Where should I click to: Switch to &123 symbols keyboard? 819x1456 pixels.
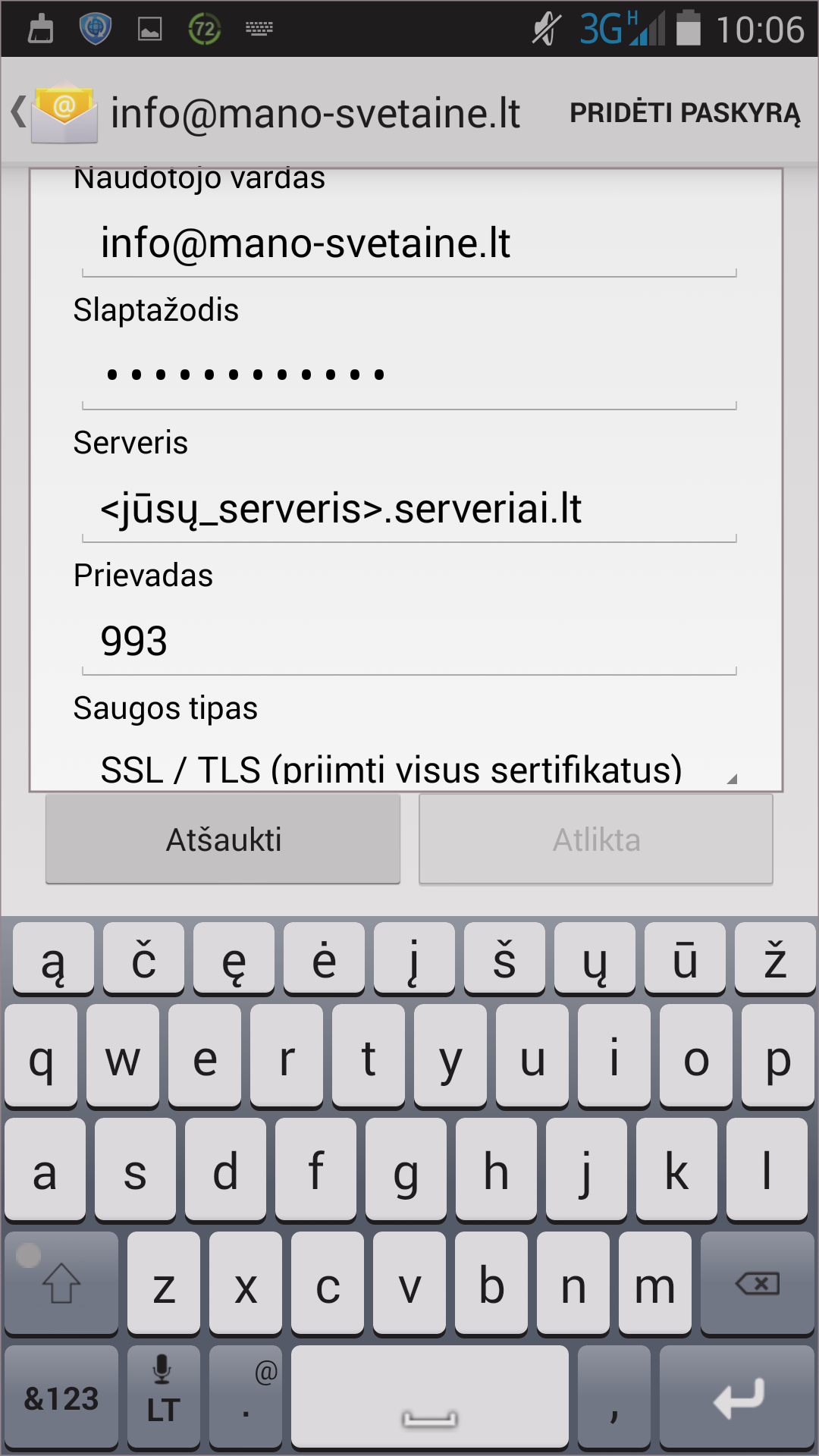pyautogui.click(x=61, y=1395)
